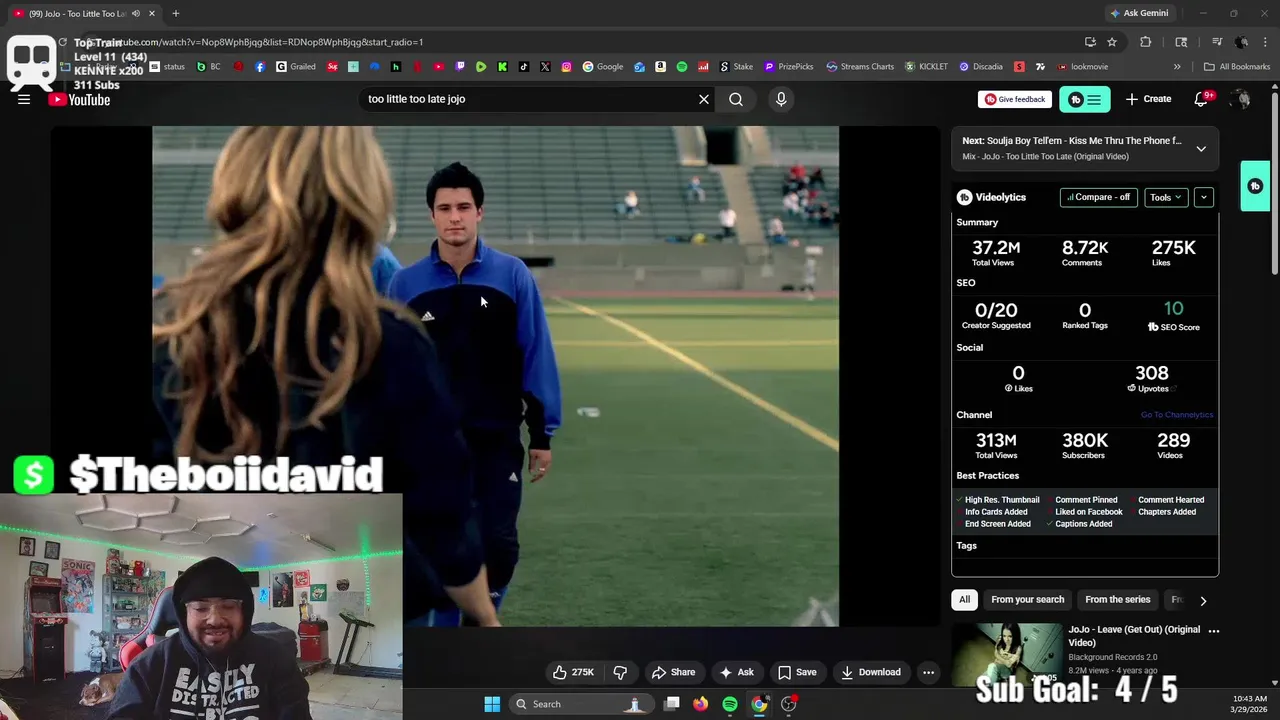
Task: Mute the JoJo tab audio
Action: (x=136, y=13)
